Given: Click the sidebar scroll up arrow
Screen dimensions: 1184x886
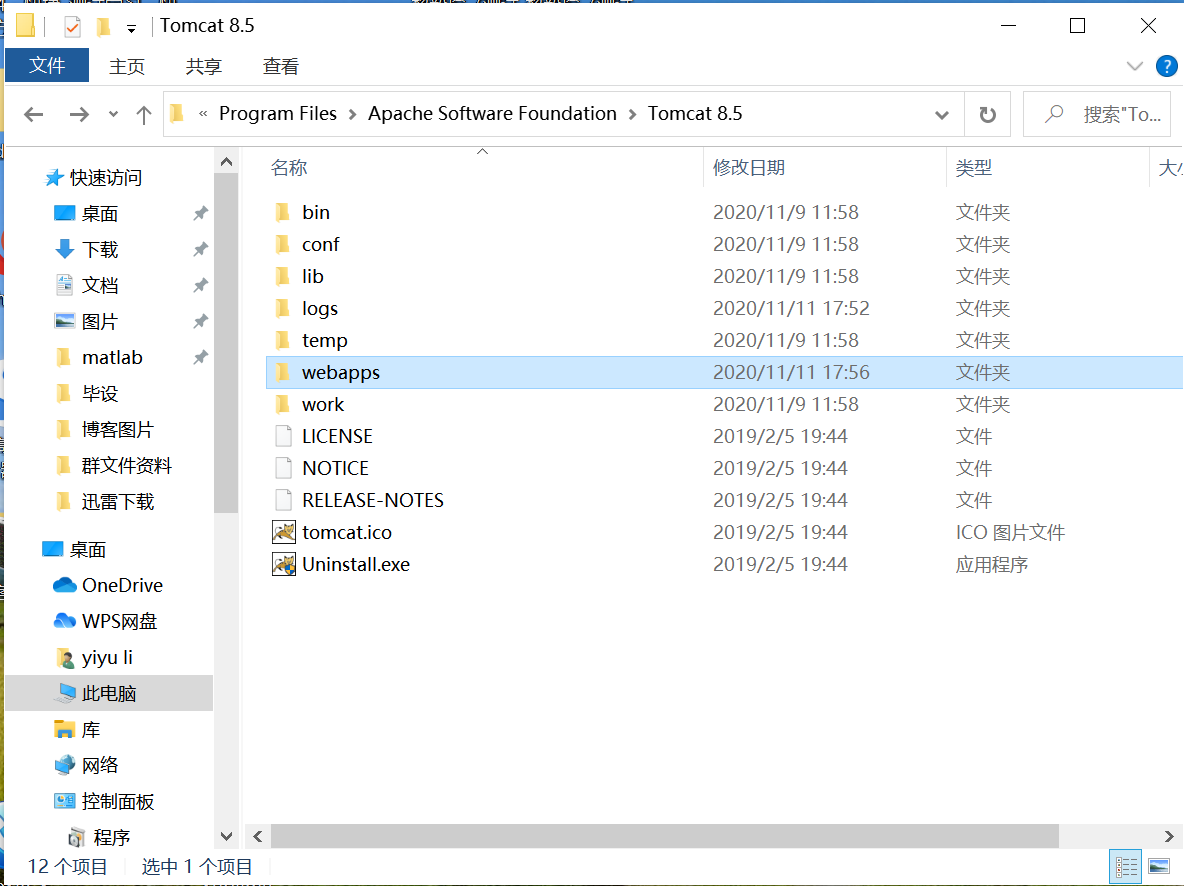Looking at the screenshot, I should coord(226,162).
